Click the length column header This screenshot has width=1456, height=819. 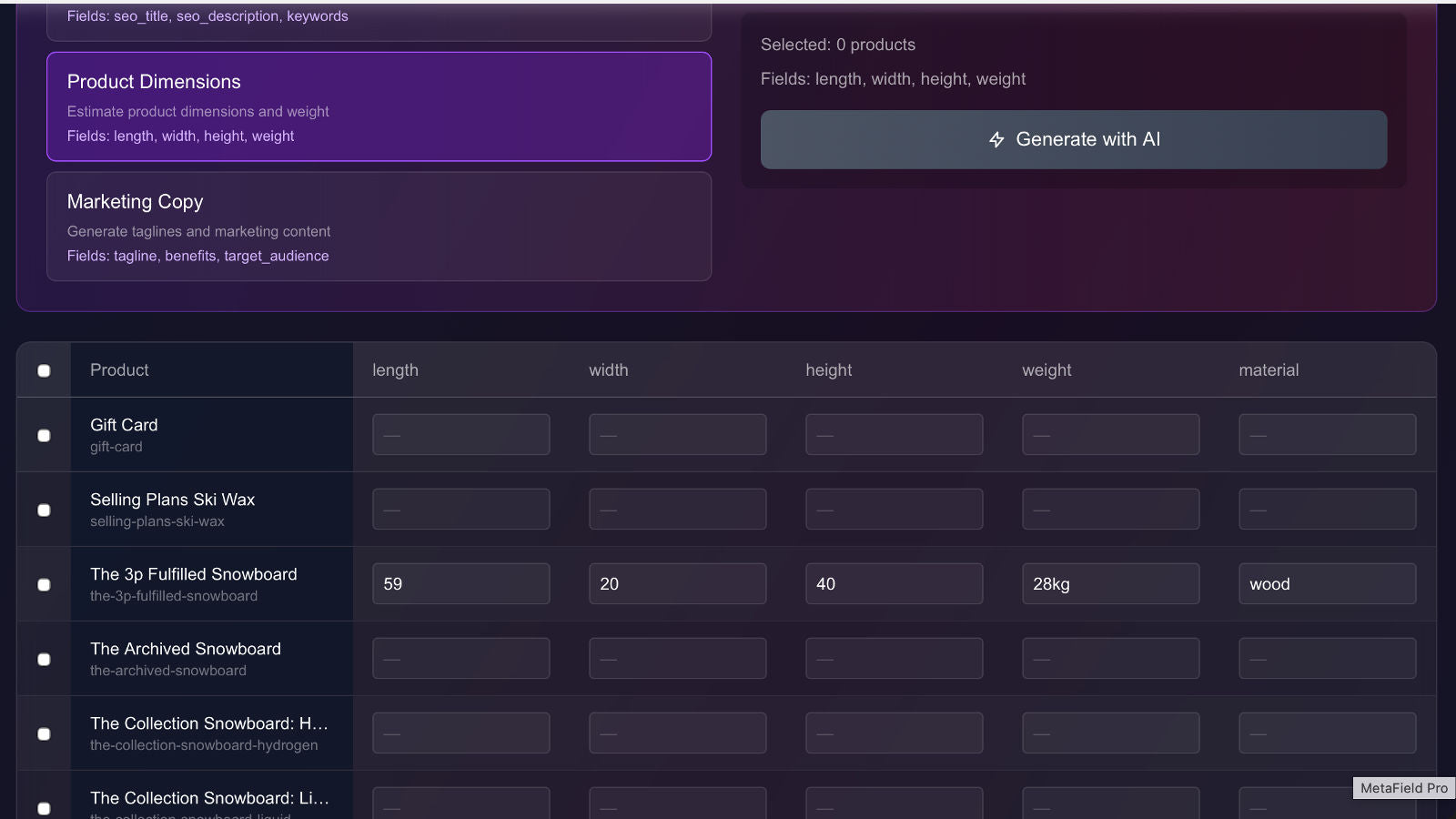[394, 369]
